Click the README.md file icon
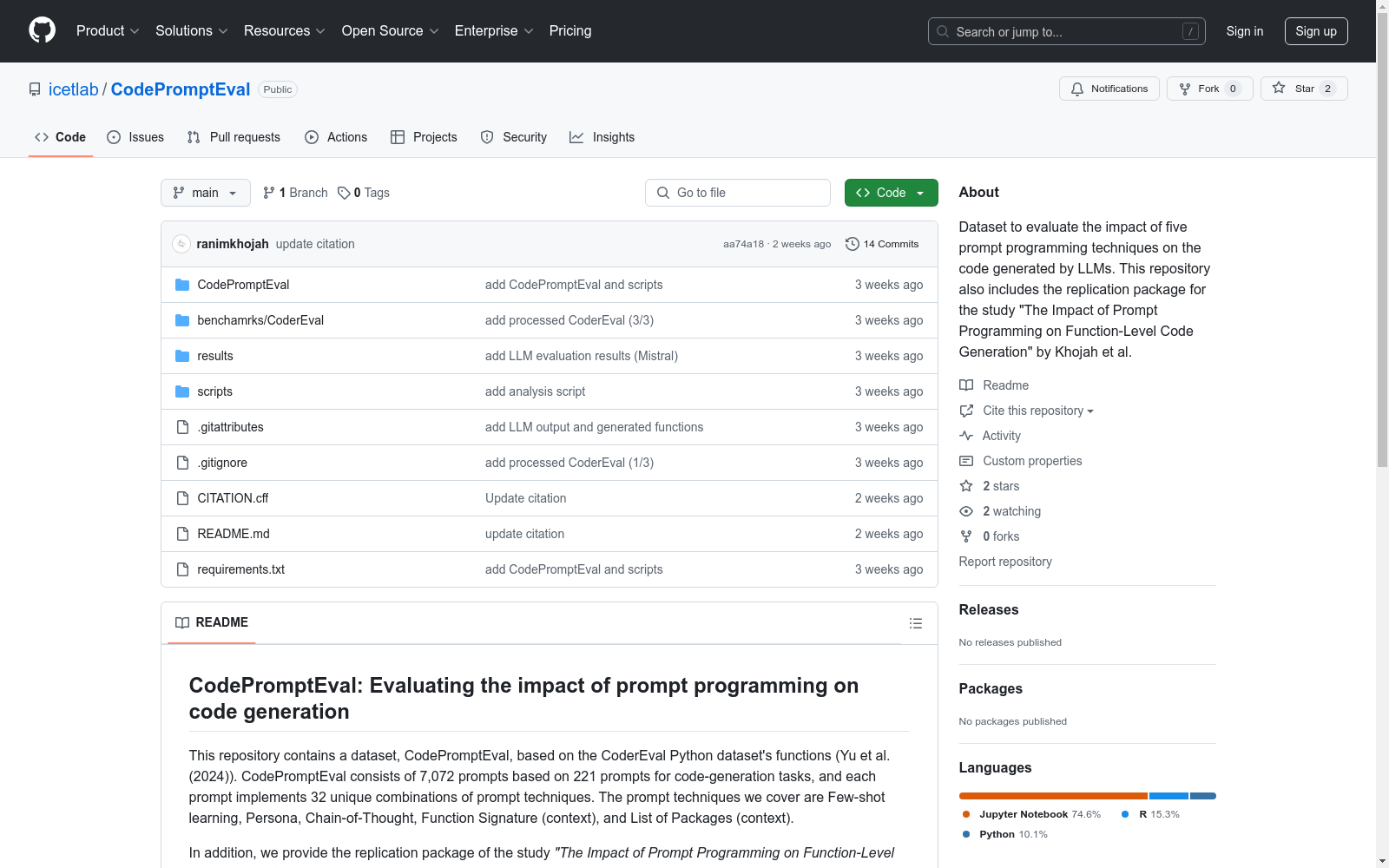Viewport: 1389px width, 868px height. pos(182,534)
